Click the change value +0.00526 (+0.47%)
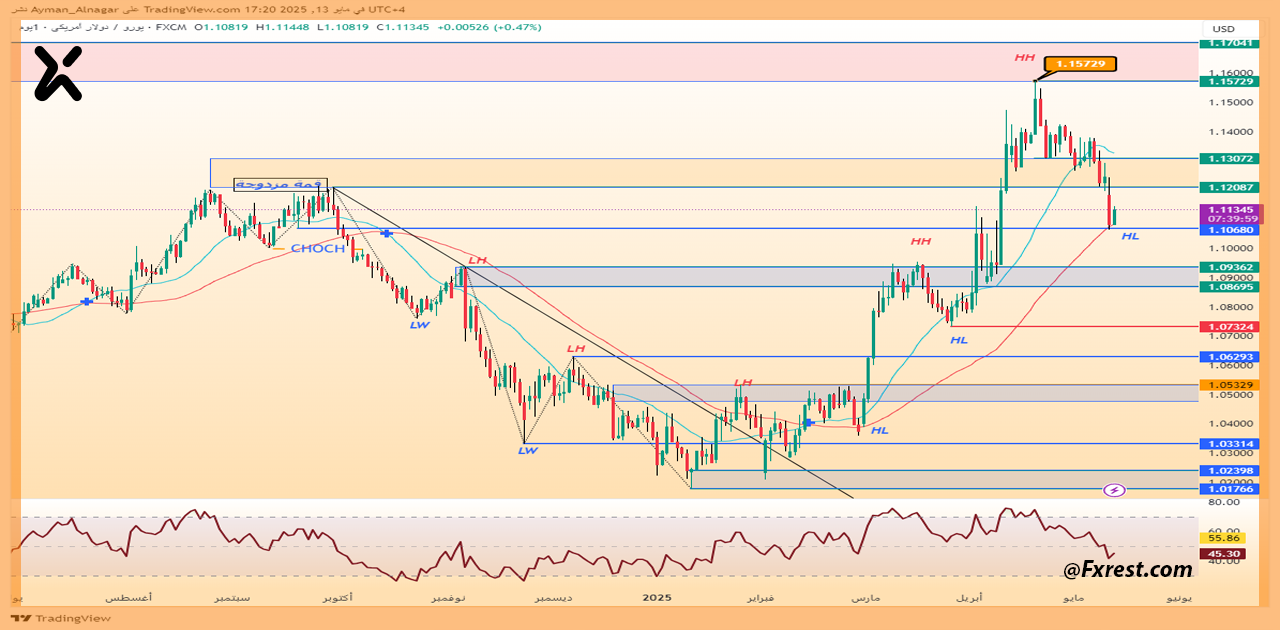This screenshot has height=630, width=1280. 489,27
